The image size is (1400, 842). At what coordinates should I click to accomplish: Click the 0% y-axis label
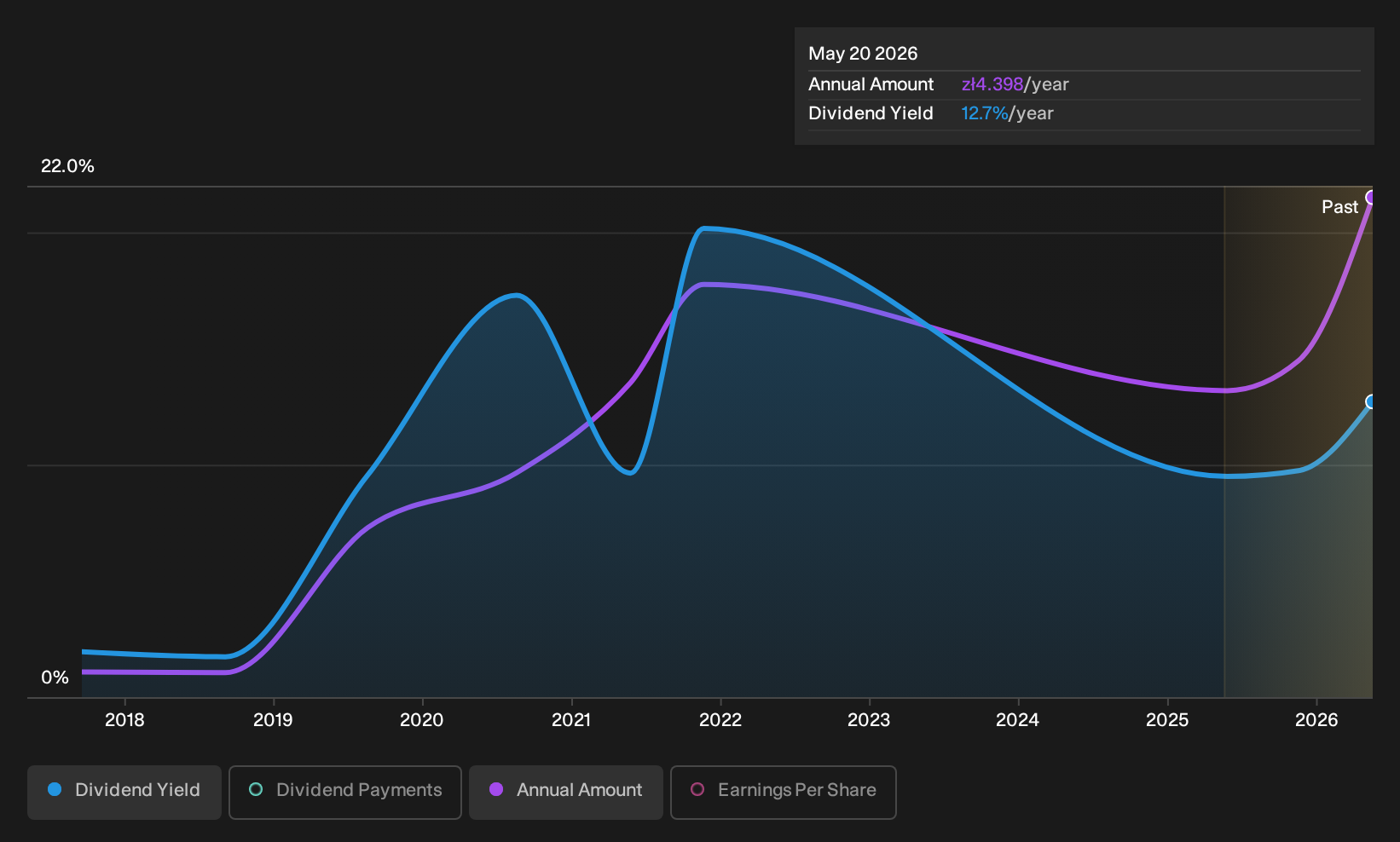point(55,678)
